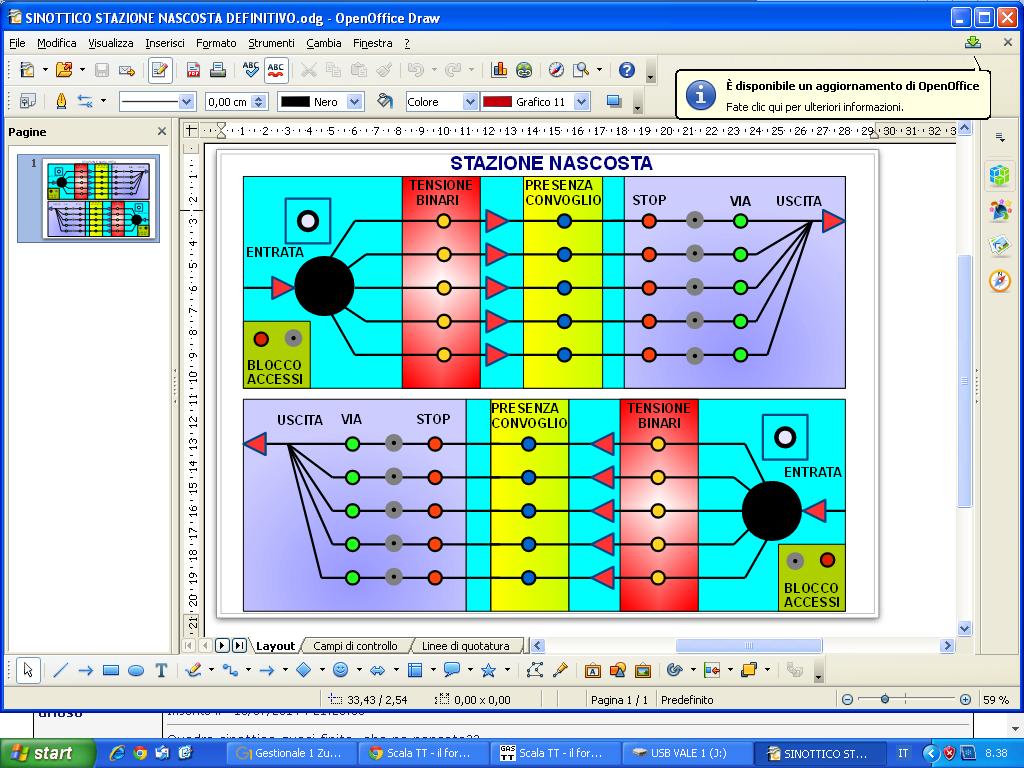Click the OpenOffice update notification balloon
The height and width of the screenshot is (768, 1024).
pos(833,95)
